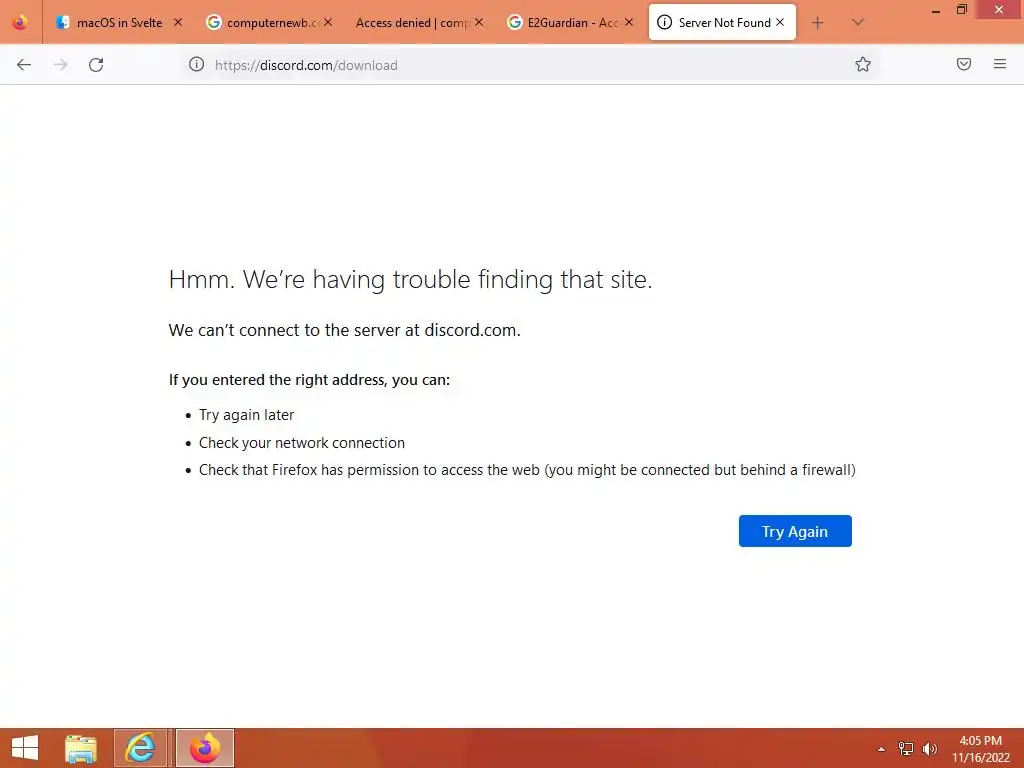Open Firefox View pinned icon
The image size is (1024, 768).
[20, 23]
